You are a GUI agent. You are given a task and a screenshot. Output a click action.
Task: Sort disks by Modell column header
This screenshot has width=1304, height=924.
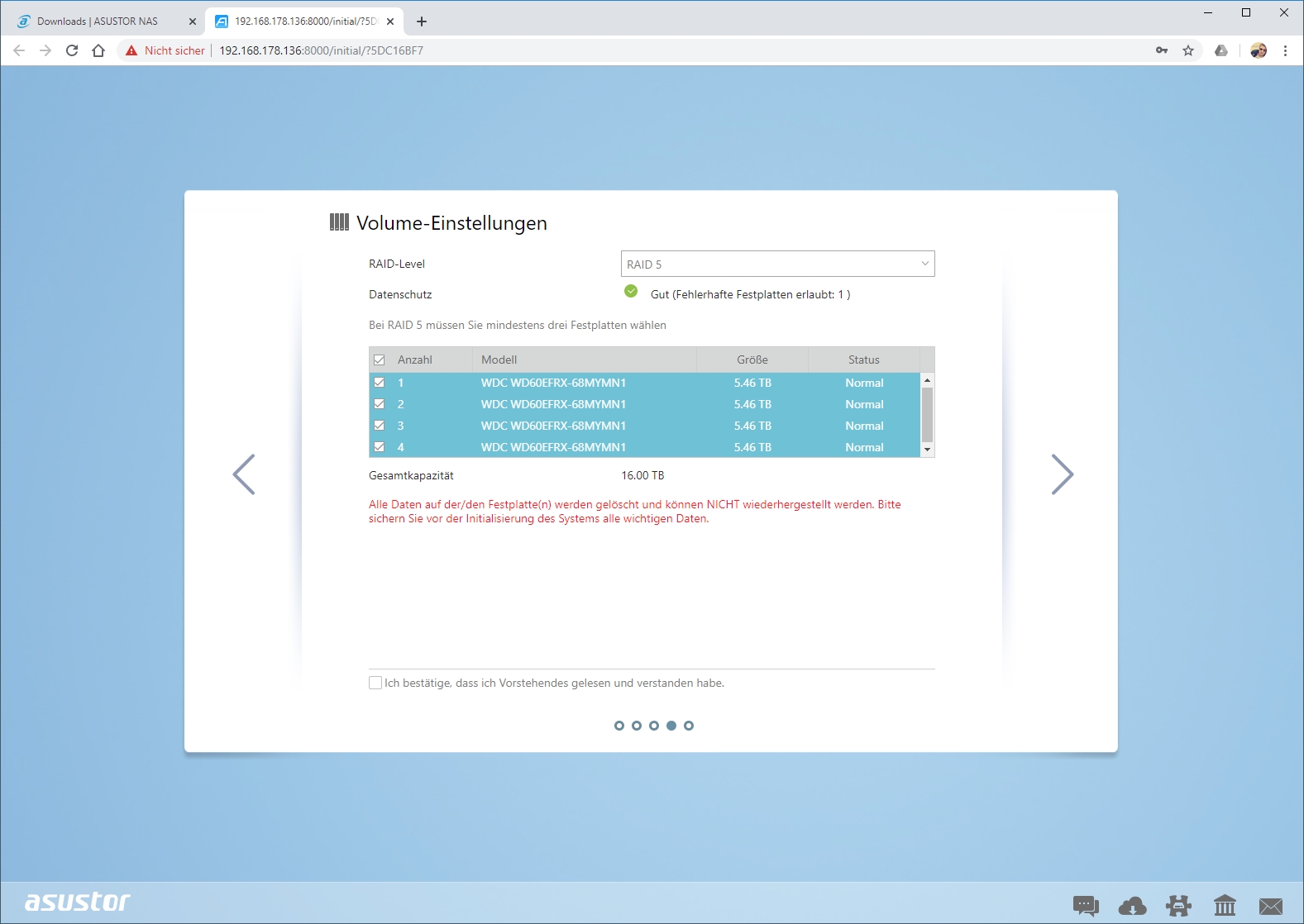click(x=584, y=360)
